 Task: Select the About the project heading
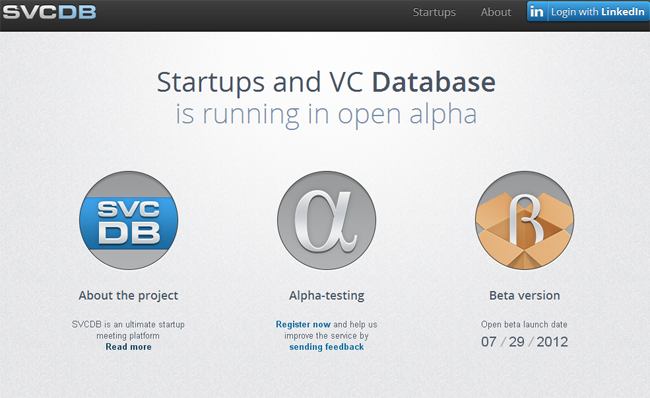click(129, 296)
